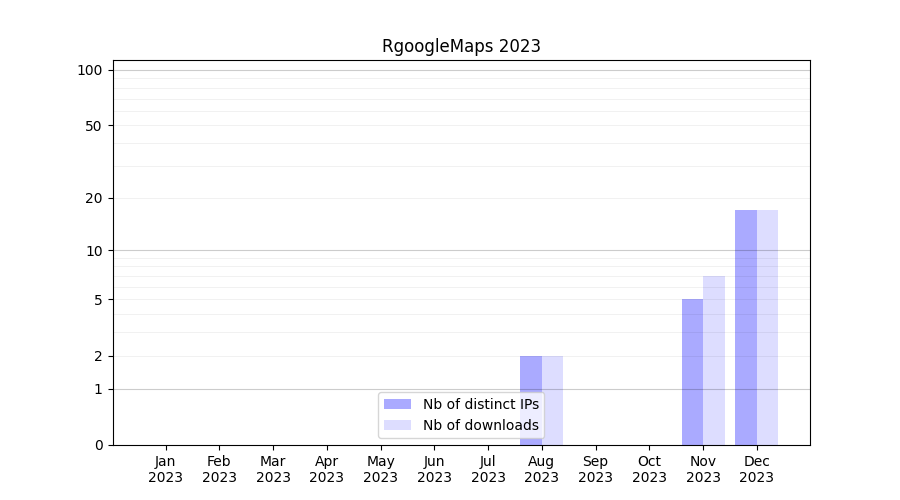Click the chart title RgoogleMaps 2023
This screenshot has width=900, height=500.
(461, 46)
